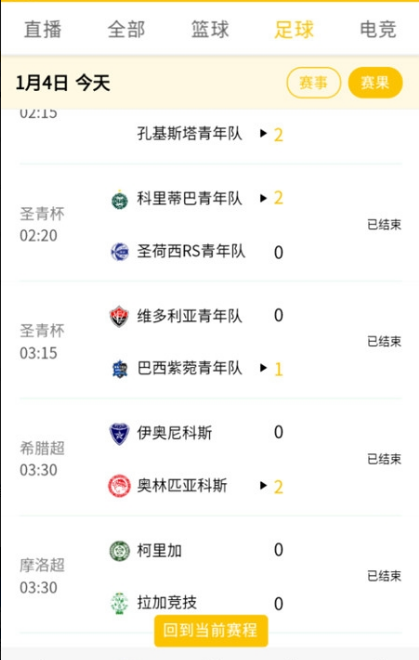This screenshot has height=660, width=419.
Task: Click the 维多利亚青年队 team crest
Action: 120,316
